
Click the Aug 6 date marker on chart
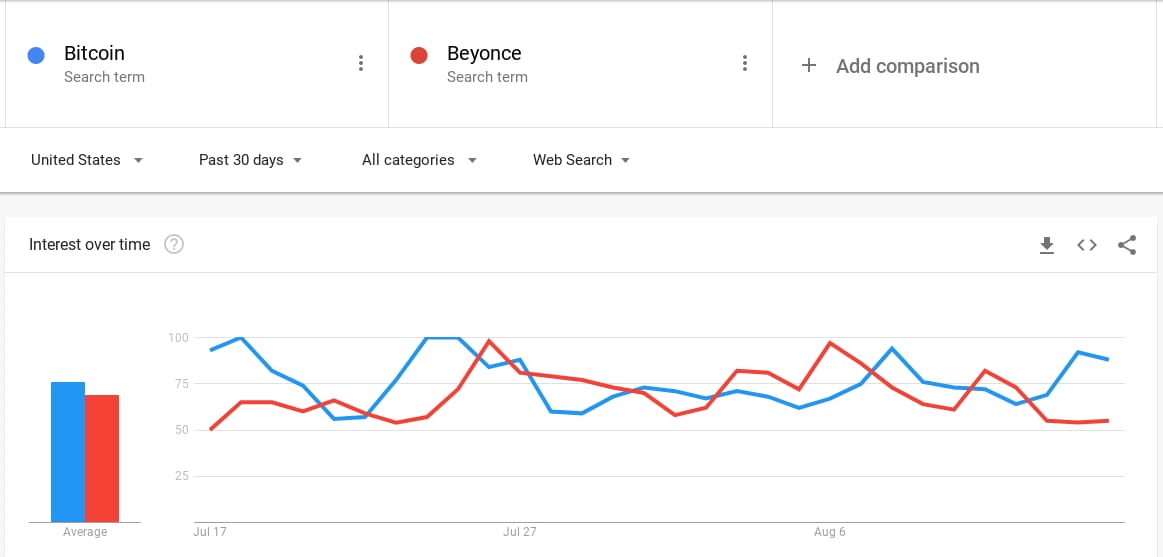pos(830,532)
